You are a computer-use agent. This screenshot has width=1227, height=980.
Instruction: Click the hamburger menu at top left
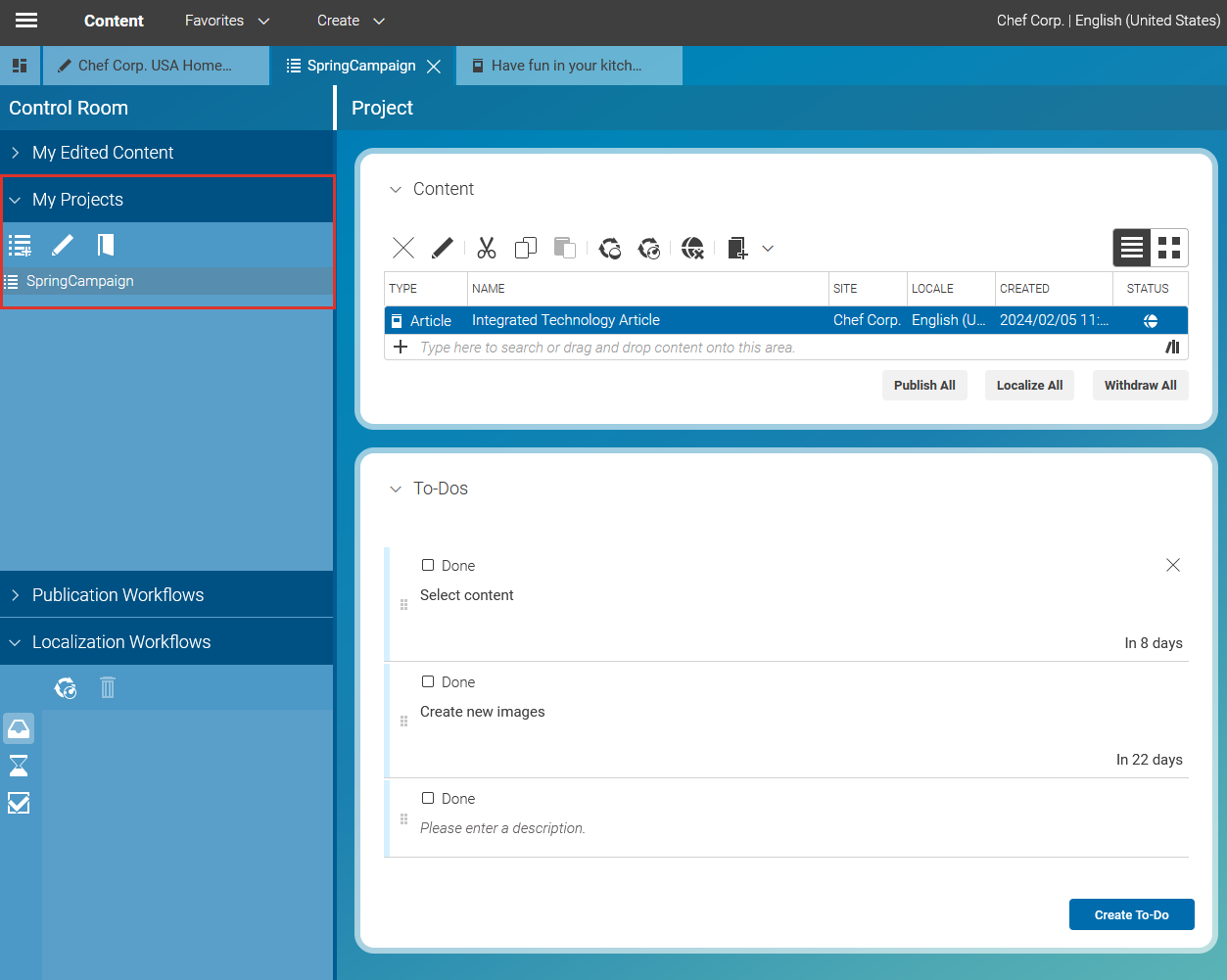tap(25, 21)
